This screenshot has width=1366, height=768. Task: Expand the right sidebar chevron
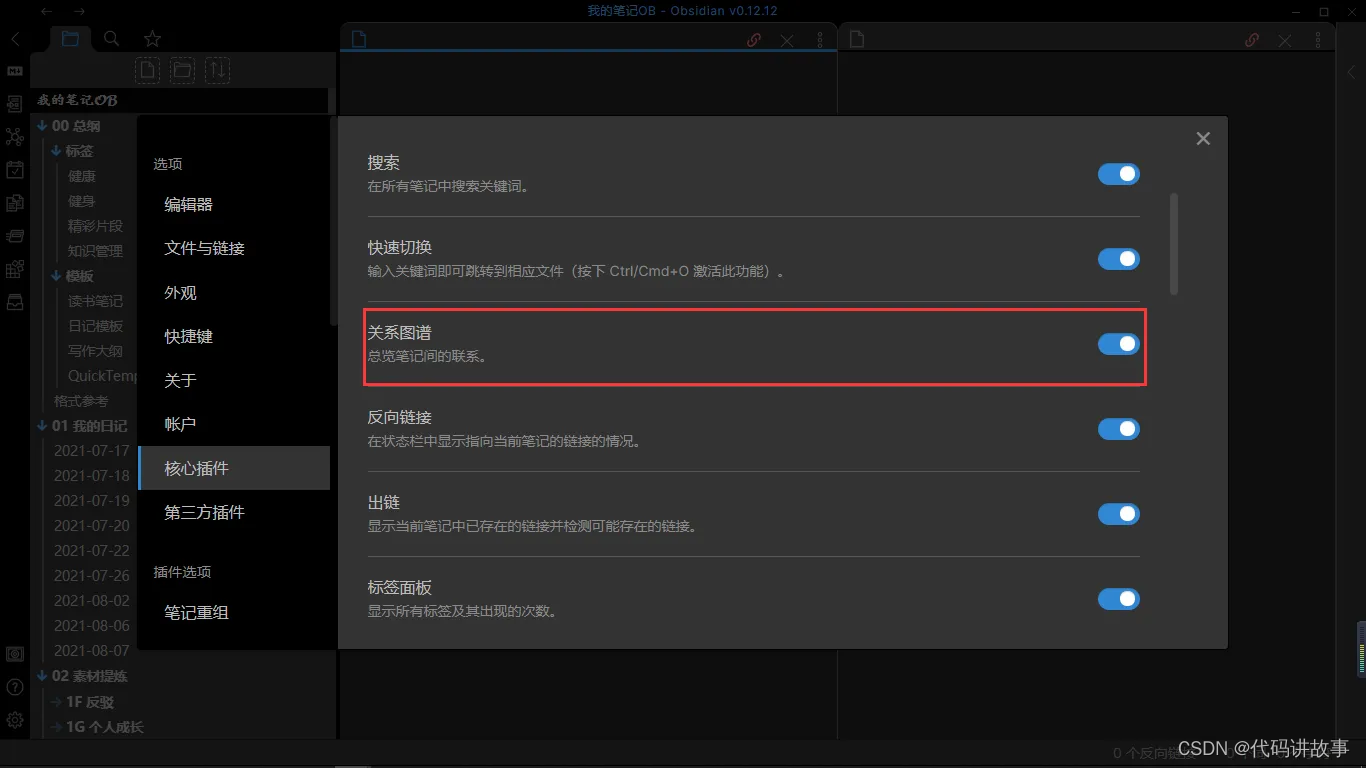(1350, 72)
